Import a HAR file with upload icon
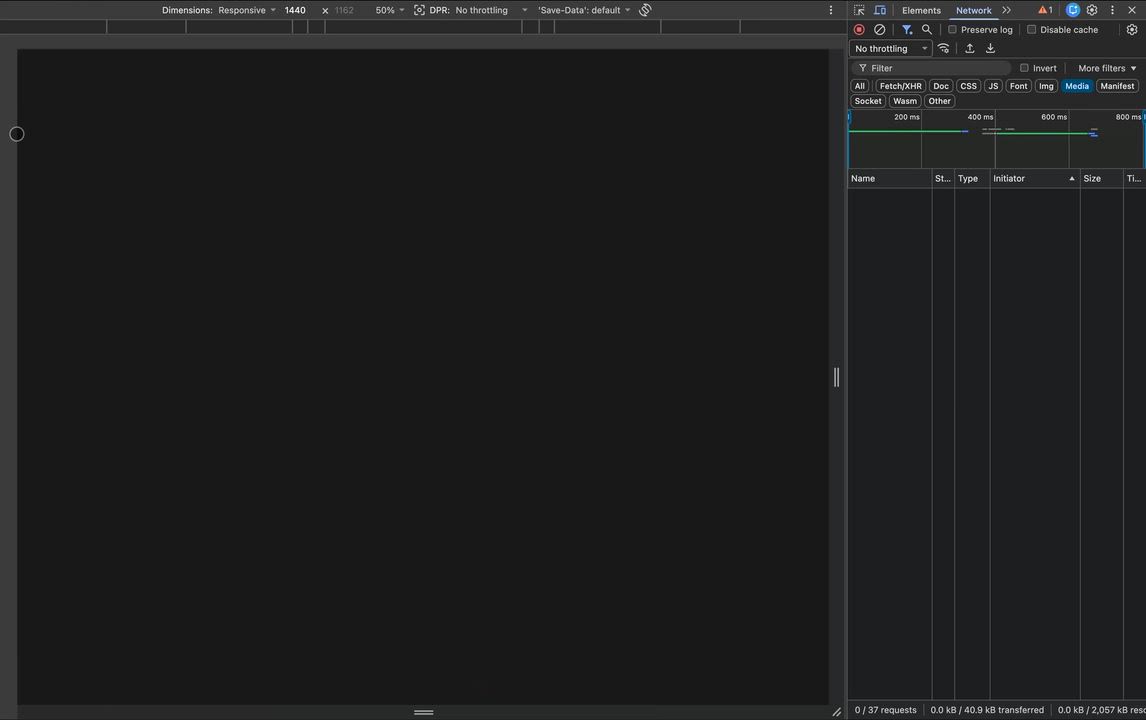Image resolution: width=1146 pixels, height=720 pixels. [x=969, y=48]
